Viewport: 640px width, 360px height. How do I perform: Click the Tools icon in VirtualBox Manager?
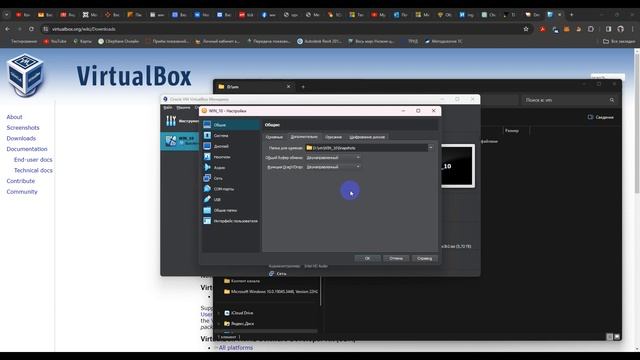(x=171, y=120)
